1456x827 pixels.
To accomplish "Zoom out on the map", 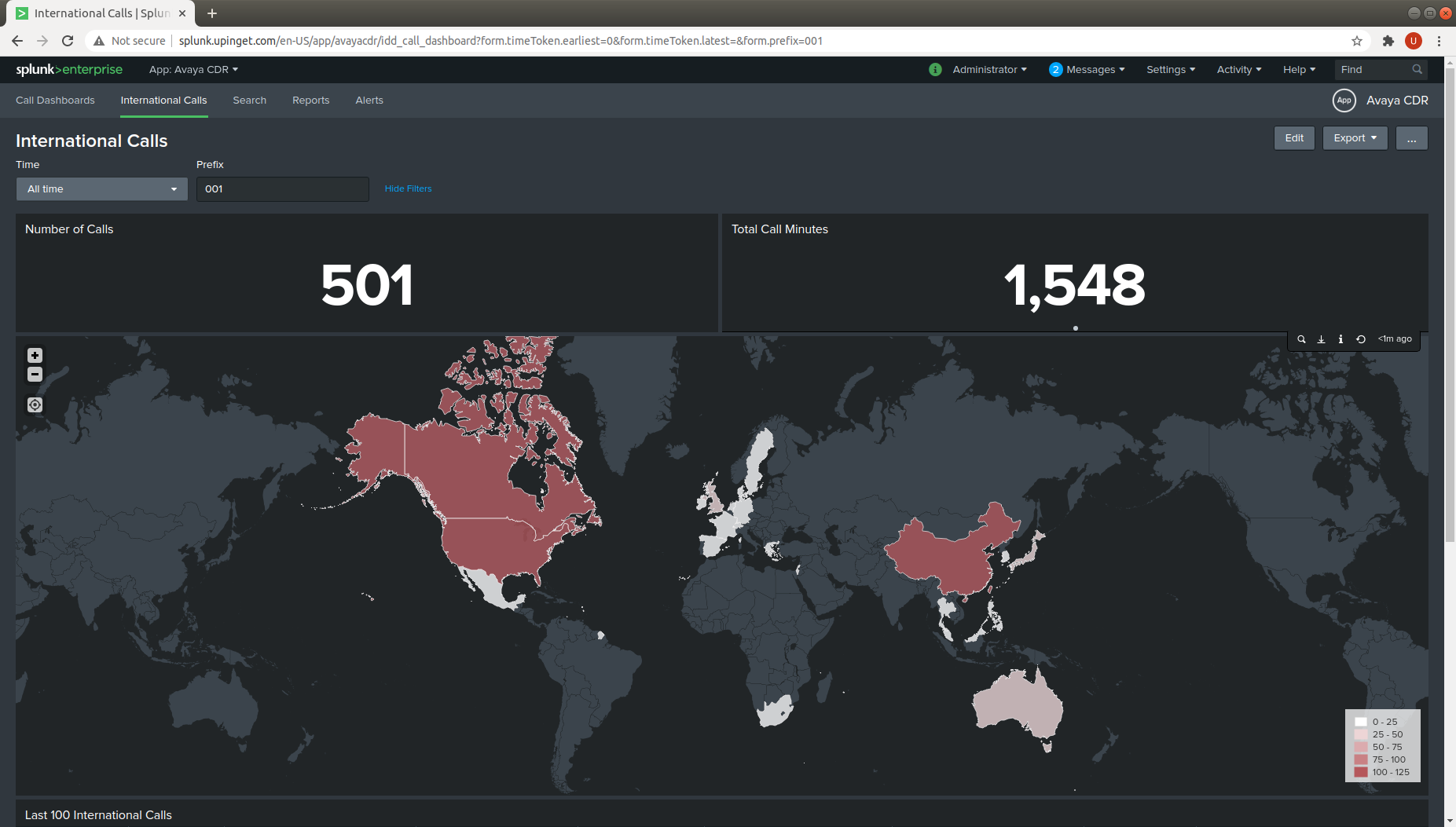I will [x=35, y=375].
